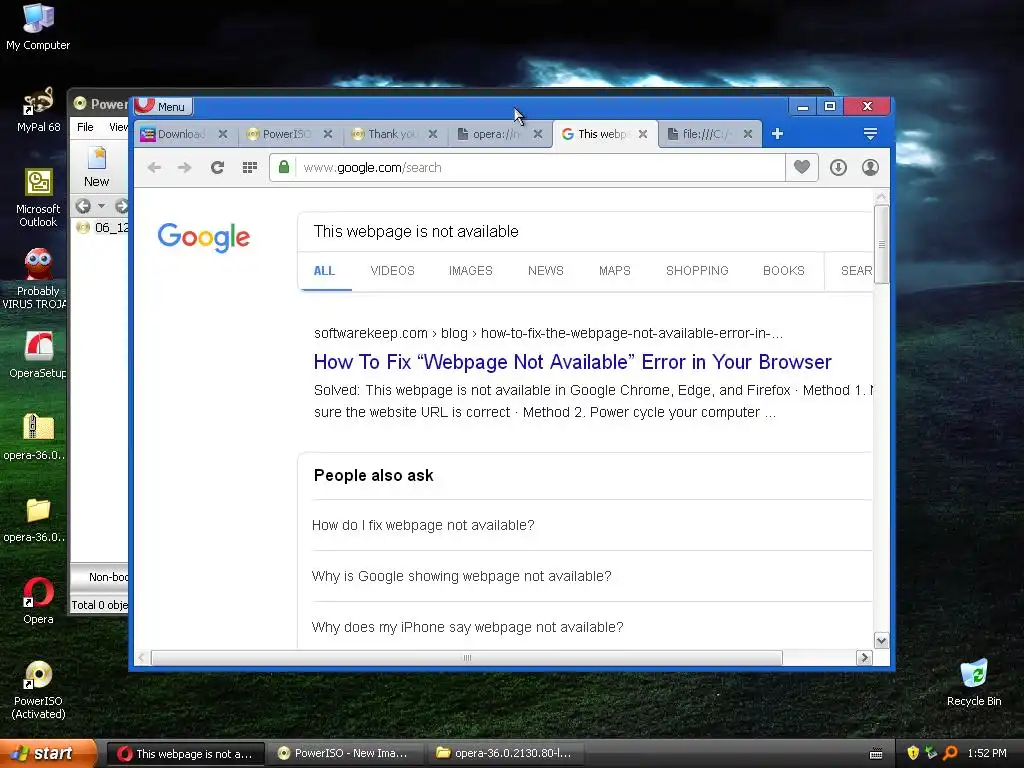Close the file:///C:/ tab

(x=748, y=134)
